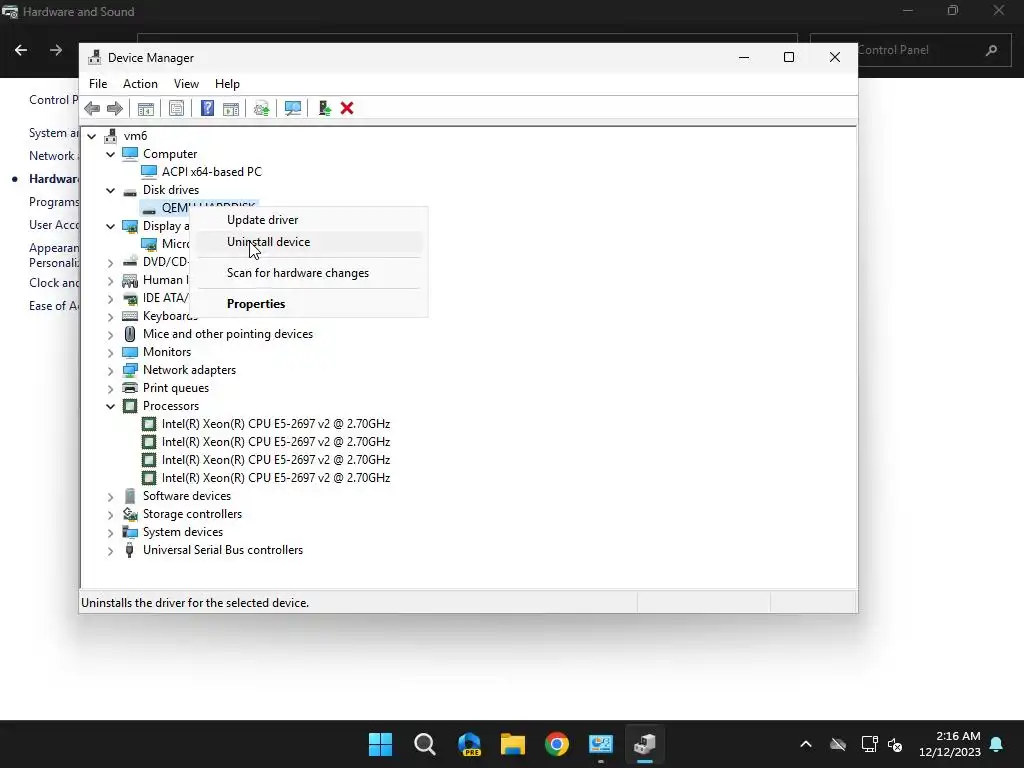
Task: Open Microsoft Edge Preview from taskbar
Action: point(469,744)
